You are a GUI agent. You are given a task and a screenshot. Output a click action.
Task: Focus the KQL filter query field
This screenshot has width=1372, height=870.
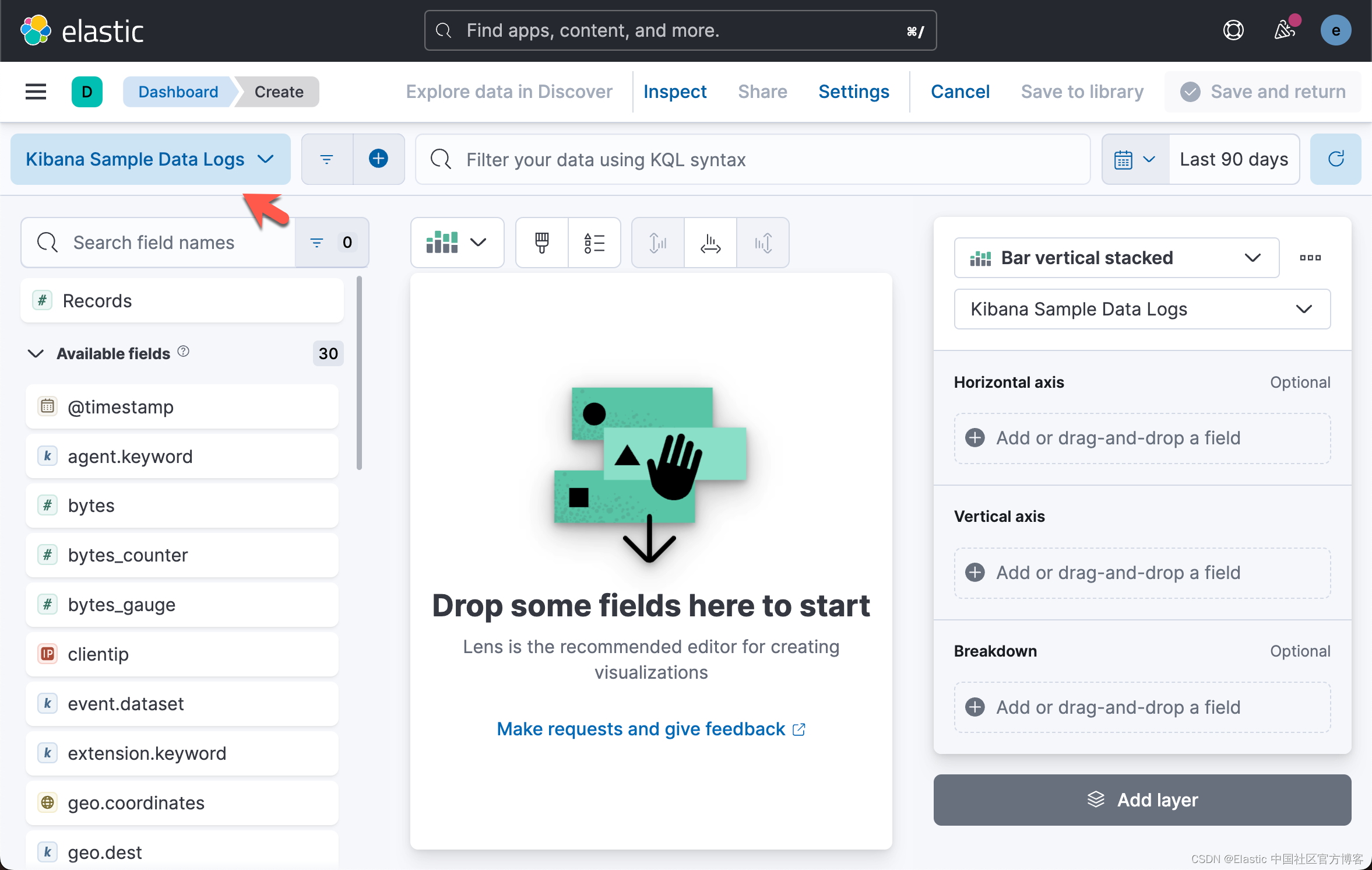(752, 159)
